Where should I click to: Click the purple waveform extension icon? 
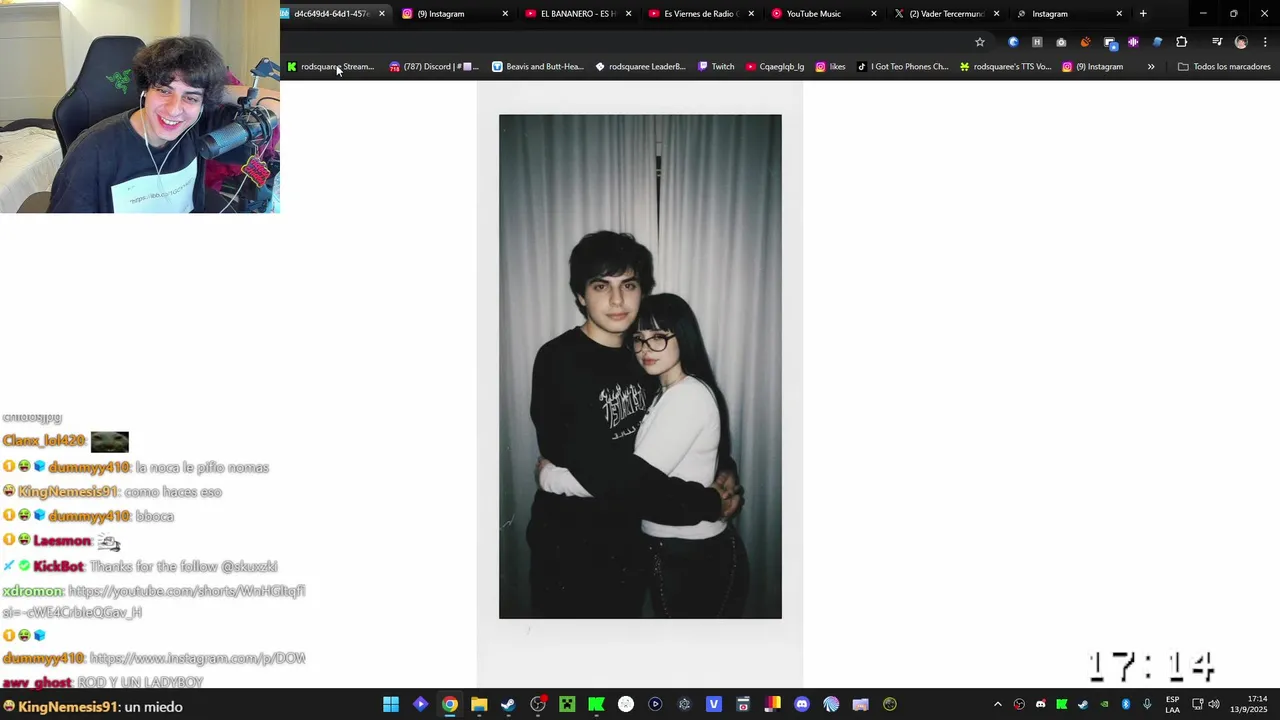(x=1133, y=42)
